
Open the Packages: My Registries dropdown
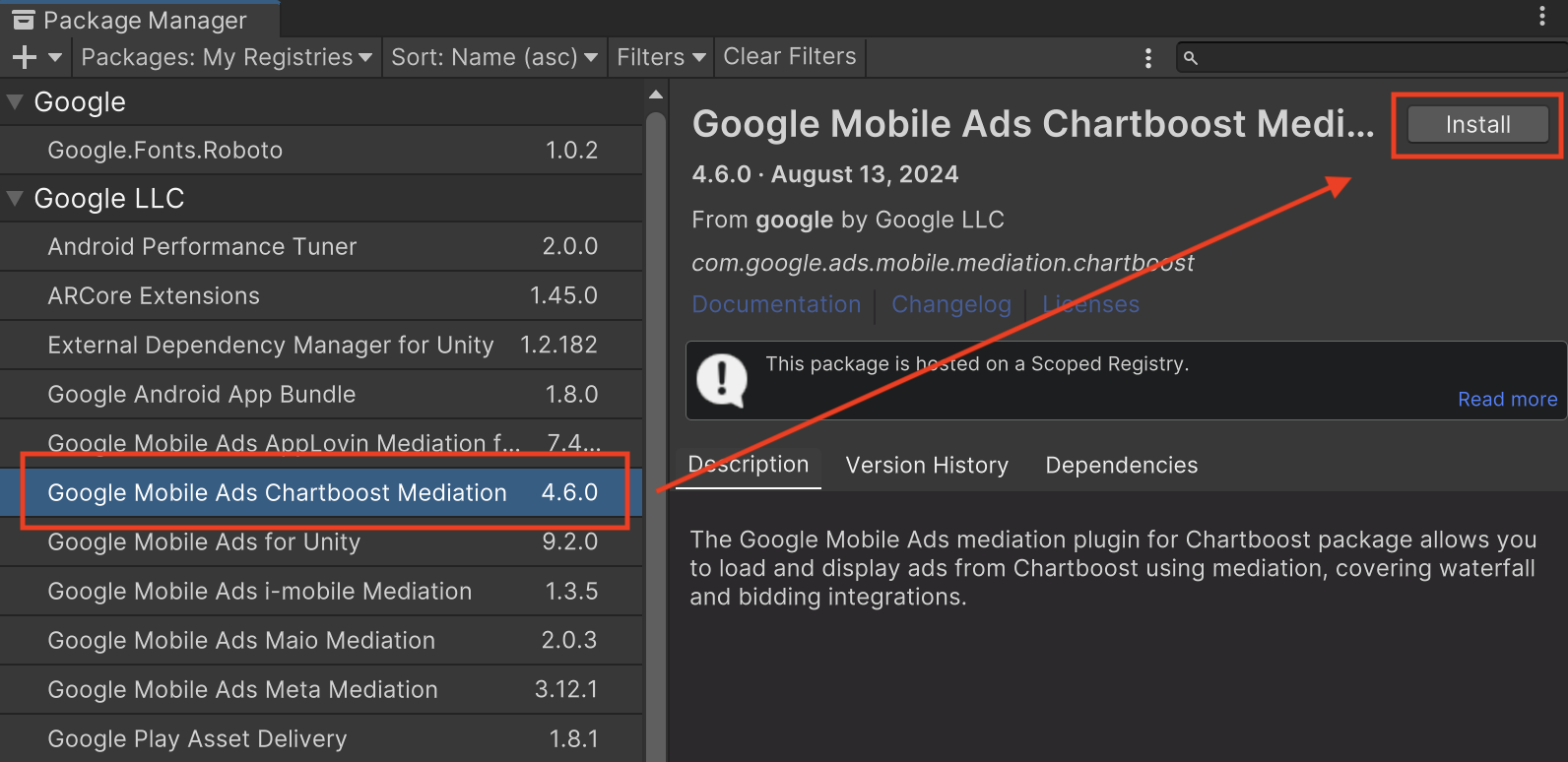pyautogui.click(x=227, y=58)
